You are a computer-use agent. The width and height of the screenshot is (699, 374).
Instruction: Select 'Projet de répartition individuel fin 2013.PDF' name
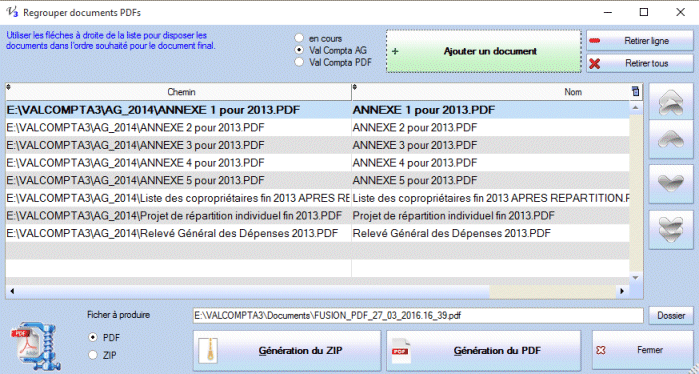point(490,216)
